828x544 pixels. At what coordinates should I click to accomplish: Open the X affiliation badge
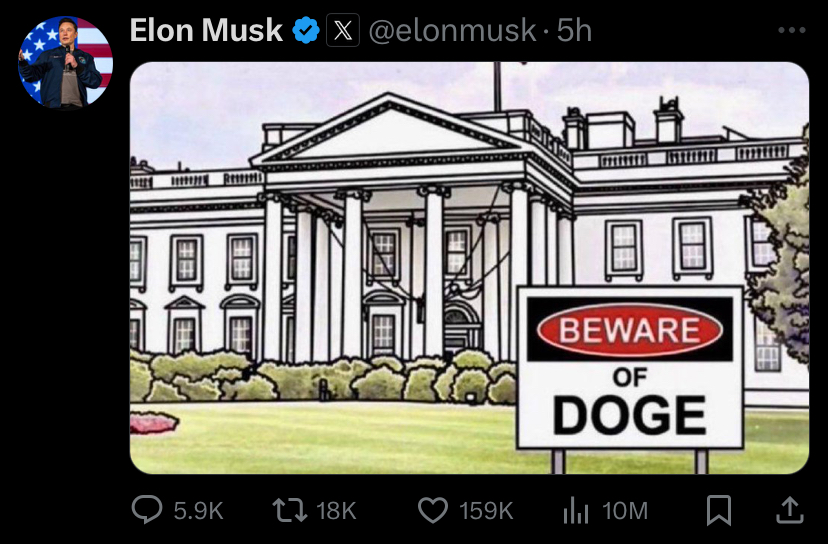[x=343, y=30]
